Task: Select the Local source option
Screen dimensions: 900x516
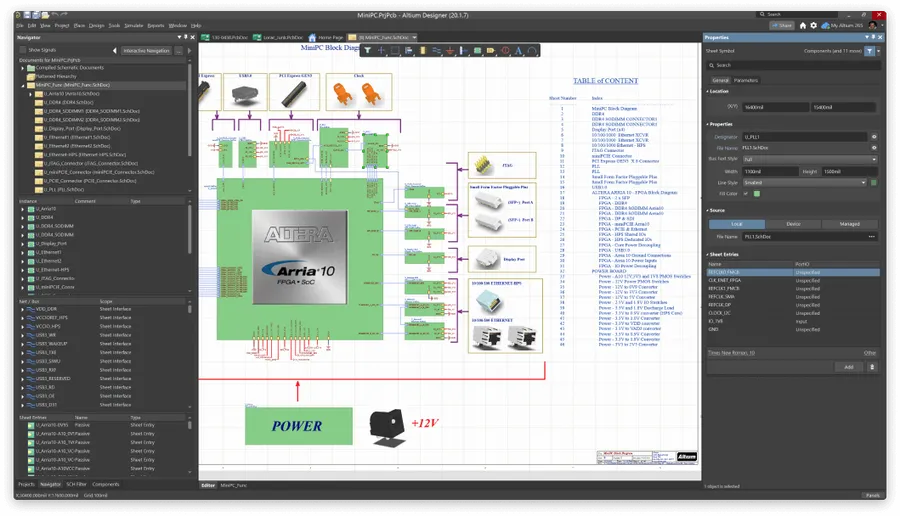Action: (x=736, y=224)
